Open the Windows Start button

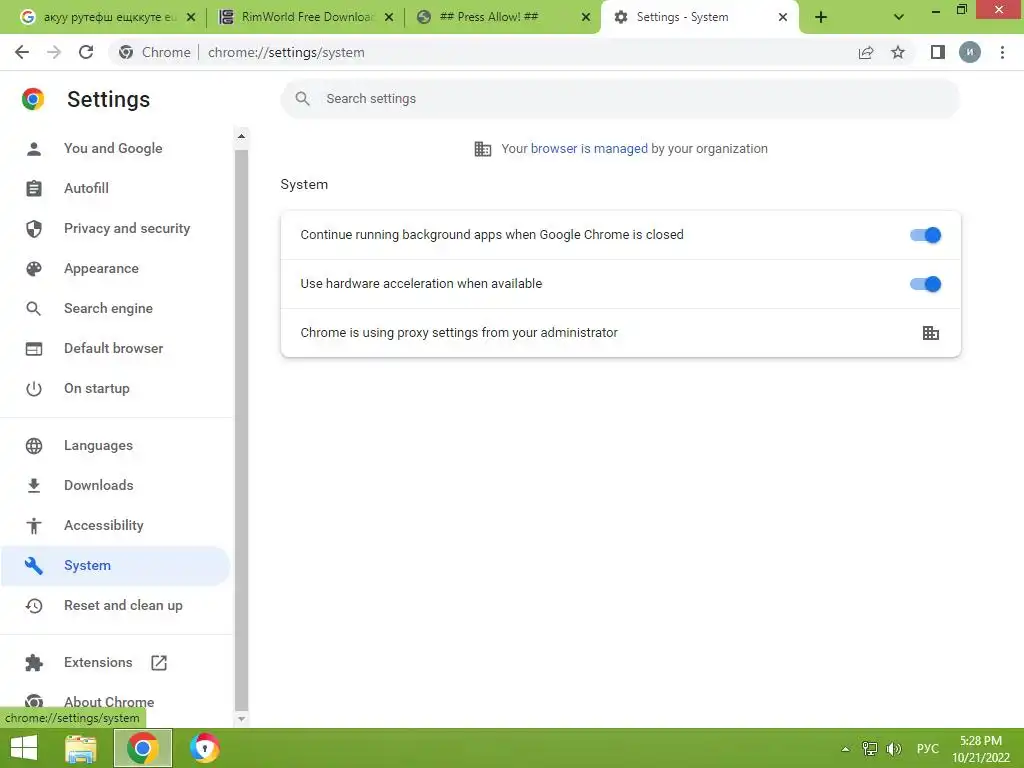24,748
